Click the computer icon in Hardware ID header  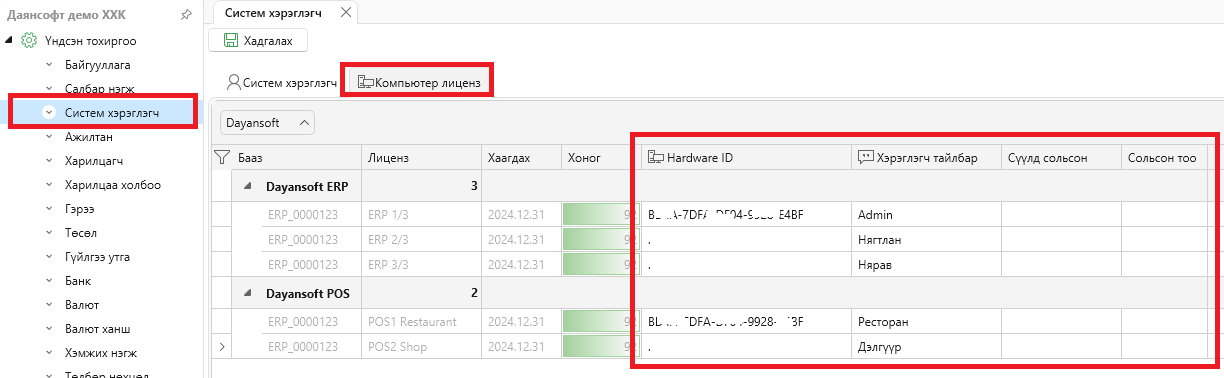[x=656, y=158]
